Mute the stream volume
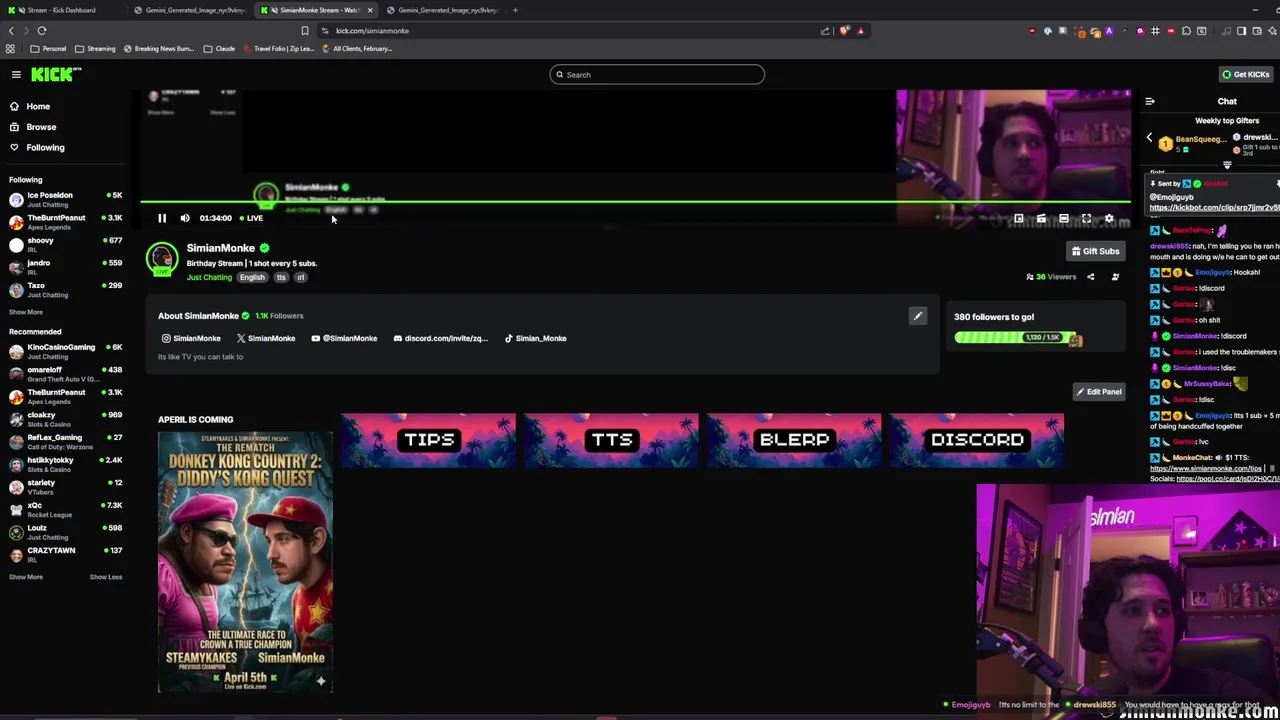The image size is (1280, 720). point(185,218)
